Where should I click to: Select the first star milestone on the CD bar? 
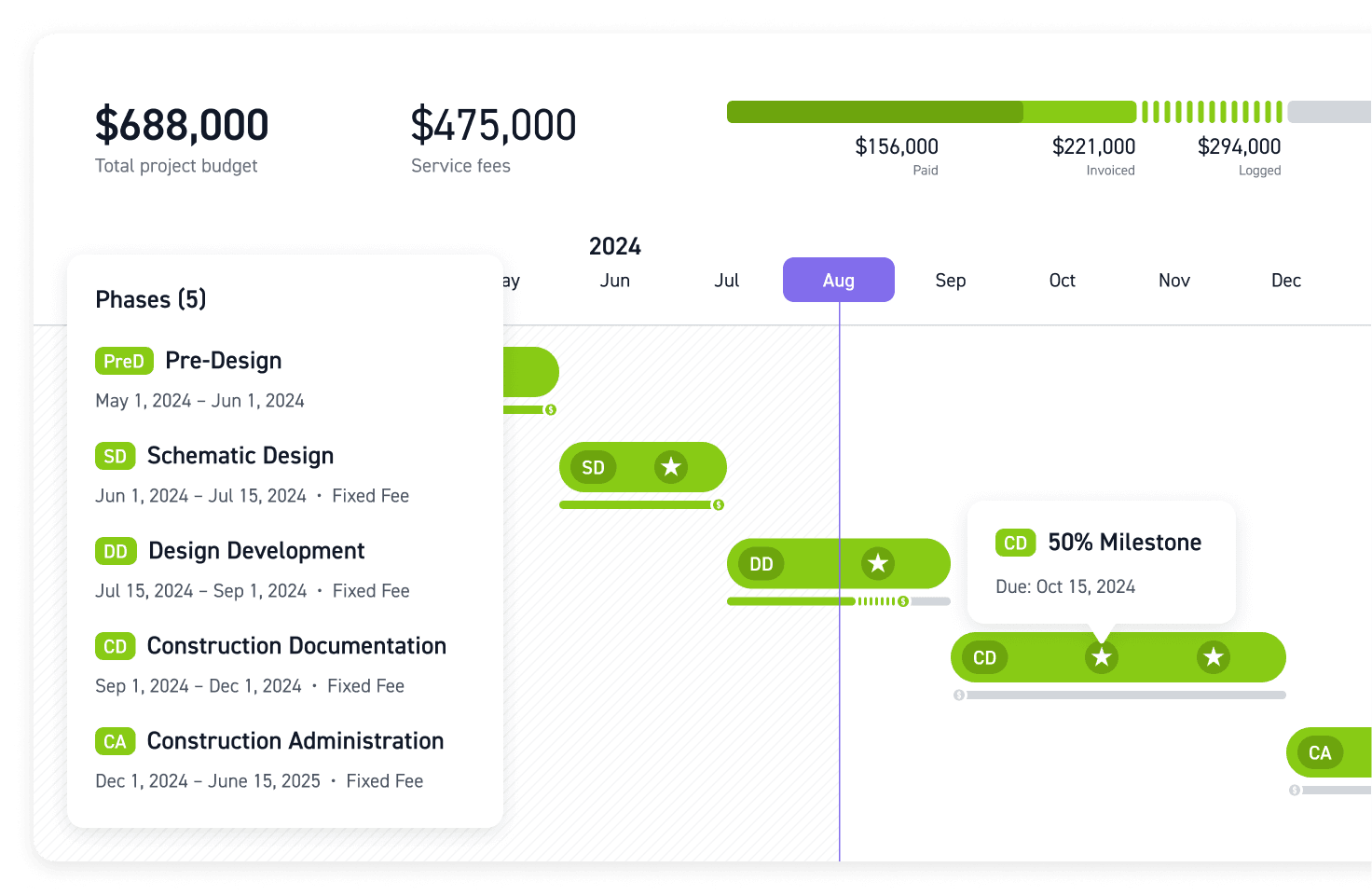1101,657
